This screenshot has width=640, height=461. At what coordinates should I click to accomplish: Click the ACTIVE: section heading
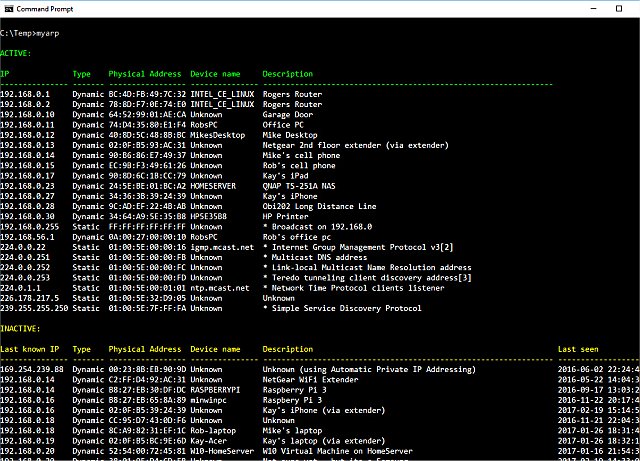(x=16, y=51)
